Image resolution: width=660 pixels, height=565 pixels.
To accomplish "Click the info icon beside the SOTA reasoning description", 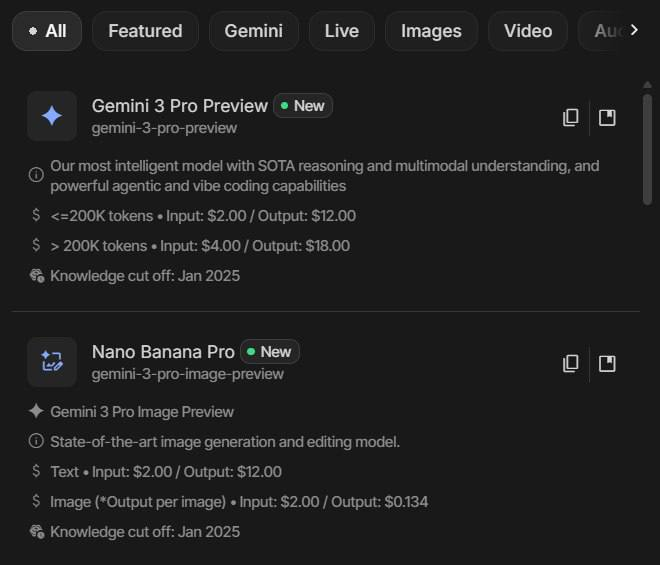I will (36, 174).
